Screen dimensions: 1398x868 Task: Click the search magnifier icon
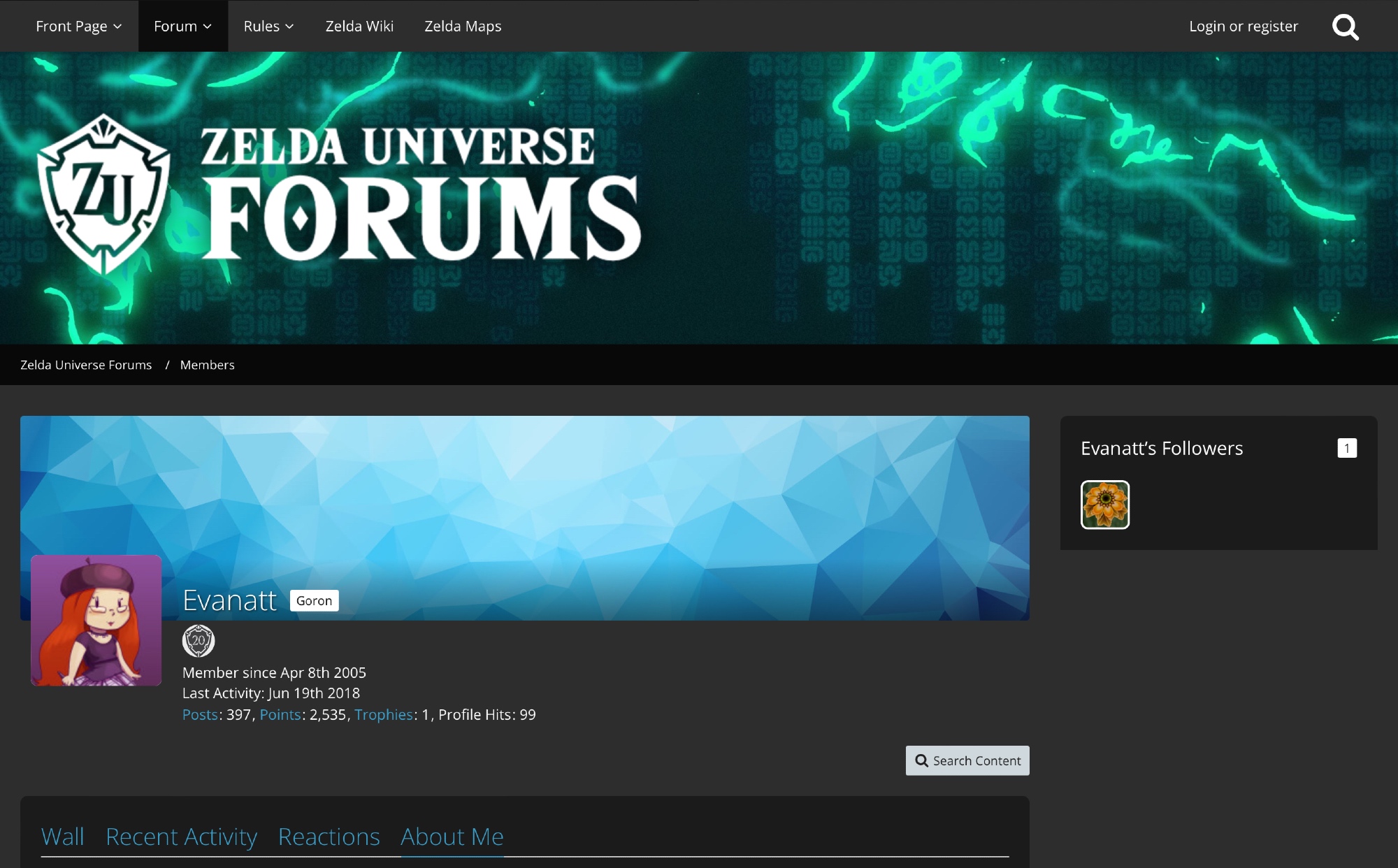1345,27
